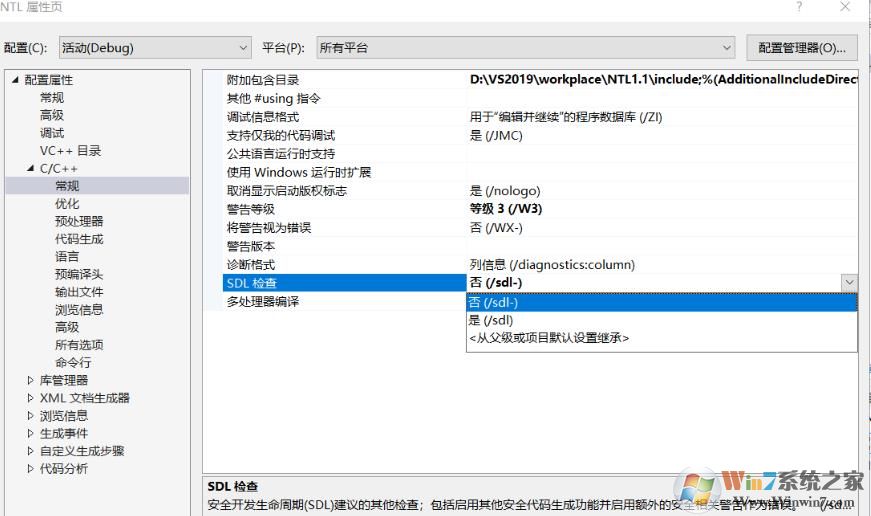The height and width of the screenshot is (516, 871).
Task: Click the 警告等级 property
Action: (x=251, y=209)
